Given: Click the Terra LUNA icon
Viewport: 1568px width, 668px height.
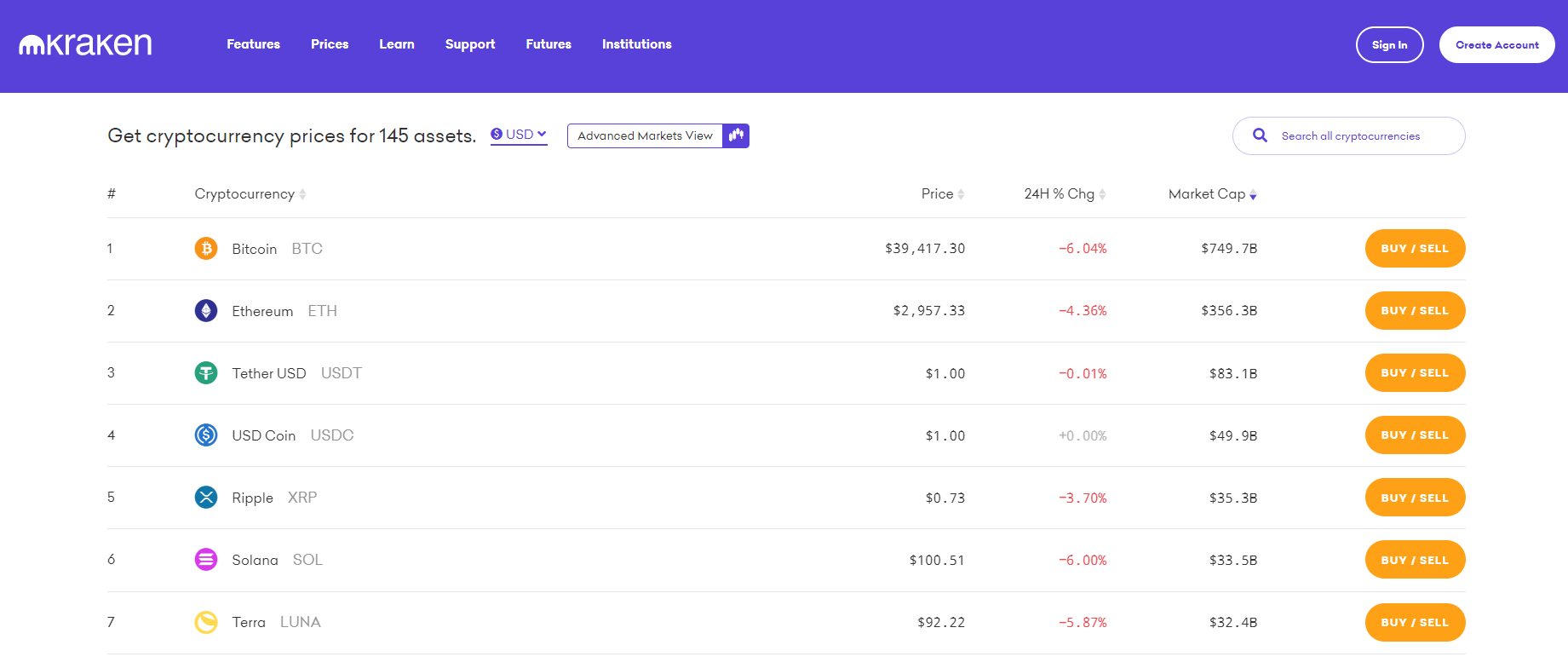Looking at the screenshot, I should 206,622.
